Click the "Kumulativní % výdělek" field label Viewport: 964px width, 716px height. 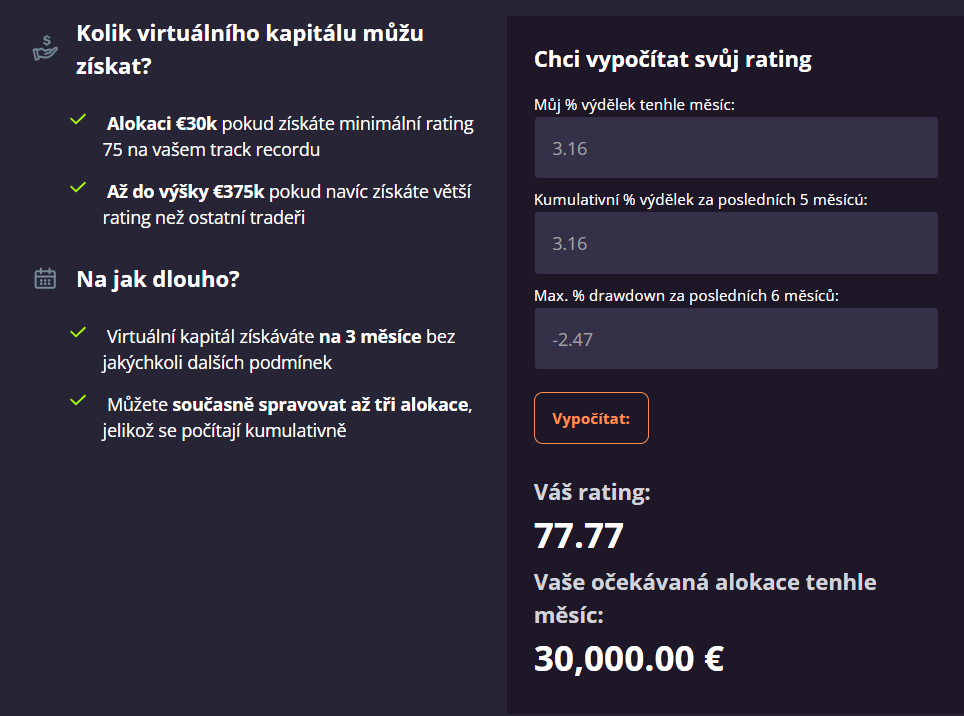701,200
